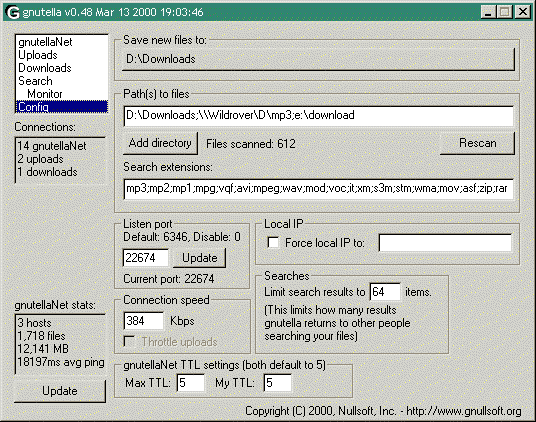Open the Search section

point(62,81)
